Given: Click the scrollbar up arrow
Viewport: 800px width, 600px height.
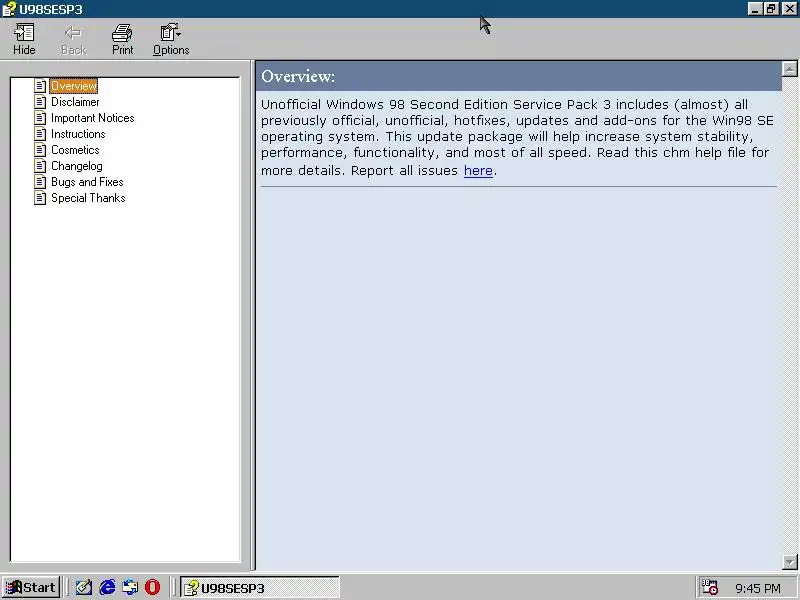Looking at the screenshot, I should tap(789, 69).
